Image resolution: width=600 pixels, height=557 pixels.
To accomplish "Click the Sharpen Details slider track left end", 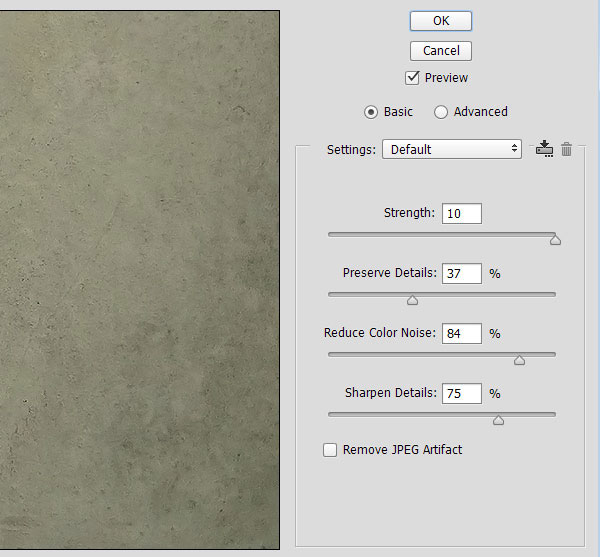I will coord(332,414).
